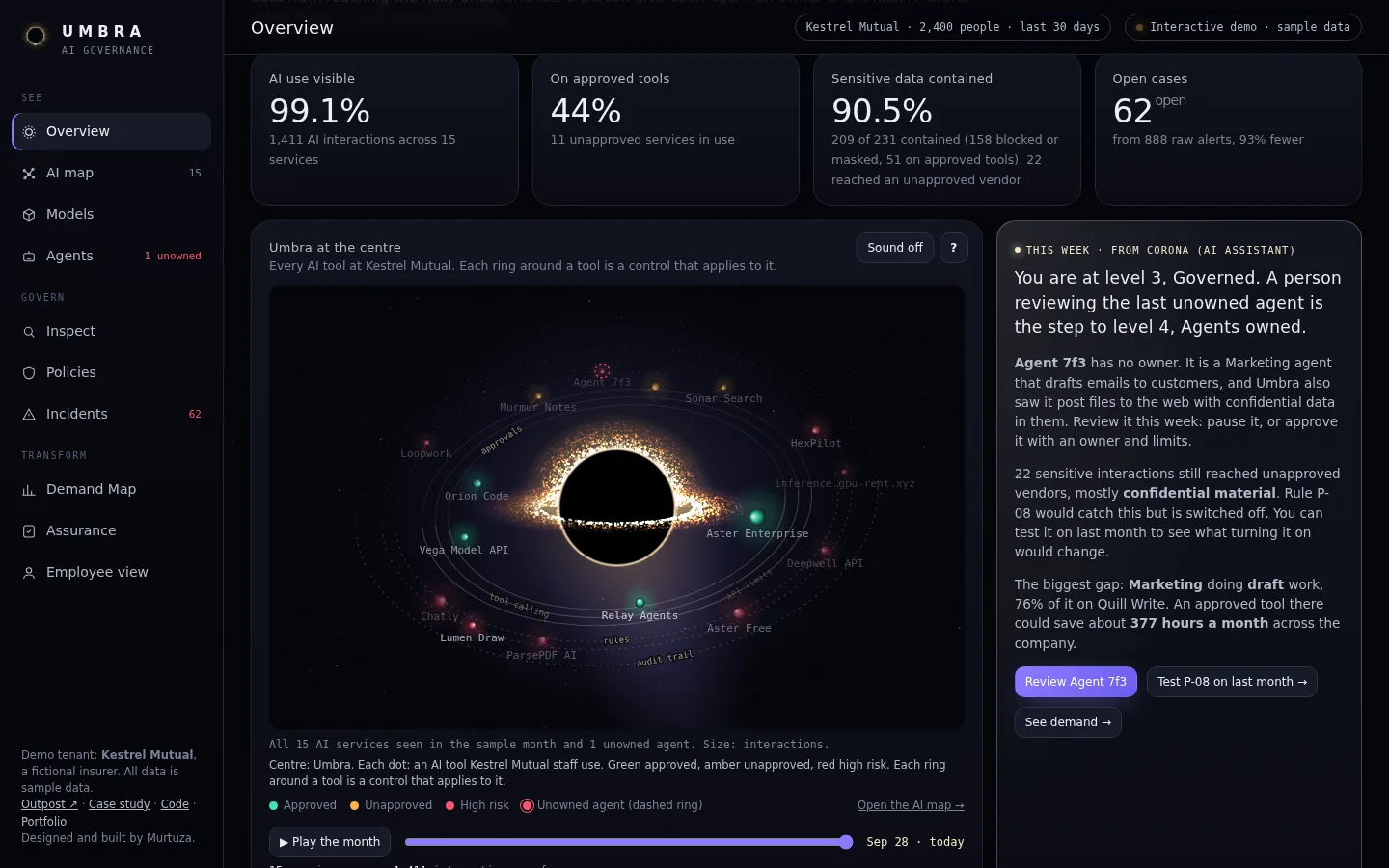
Task: Click the Aster Enterprise green dot
Action: 757,517
